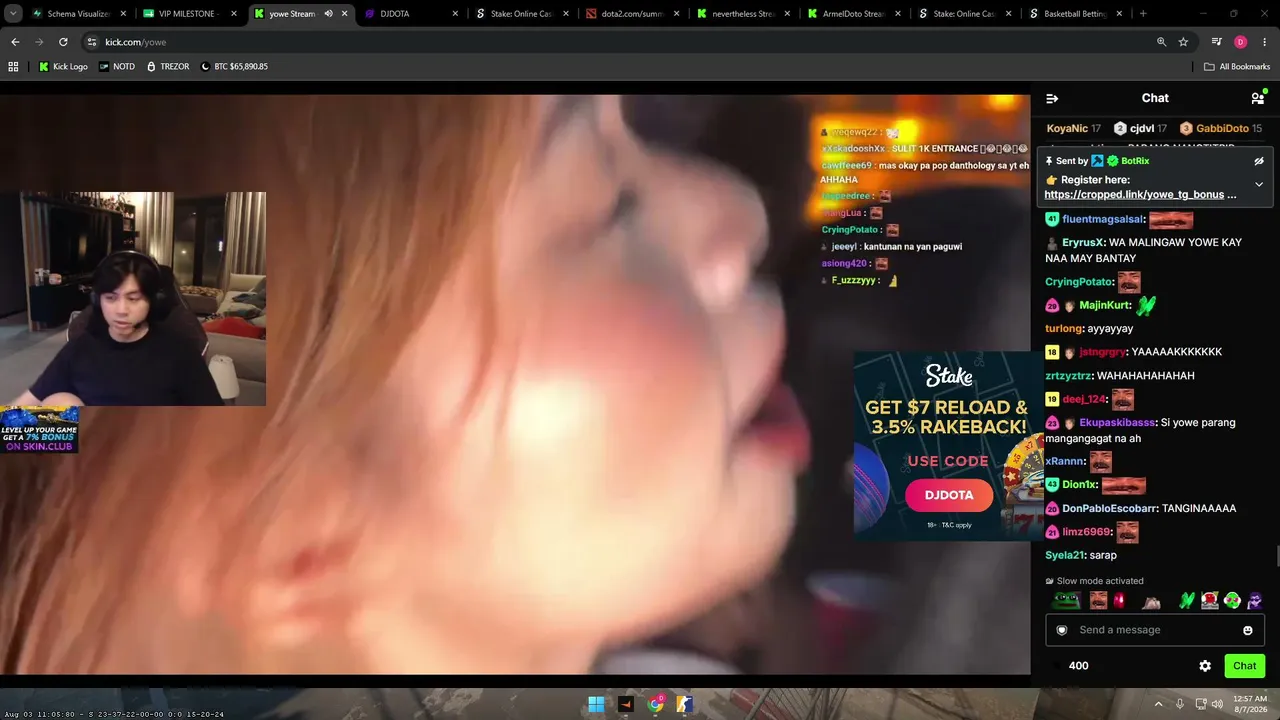1280x720 pixels.
Task: Click username EryrusX in chat
Action: pos(1082,243)
